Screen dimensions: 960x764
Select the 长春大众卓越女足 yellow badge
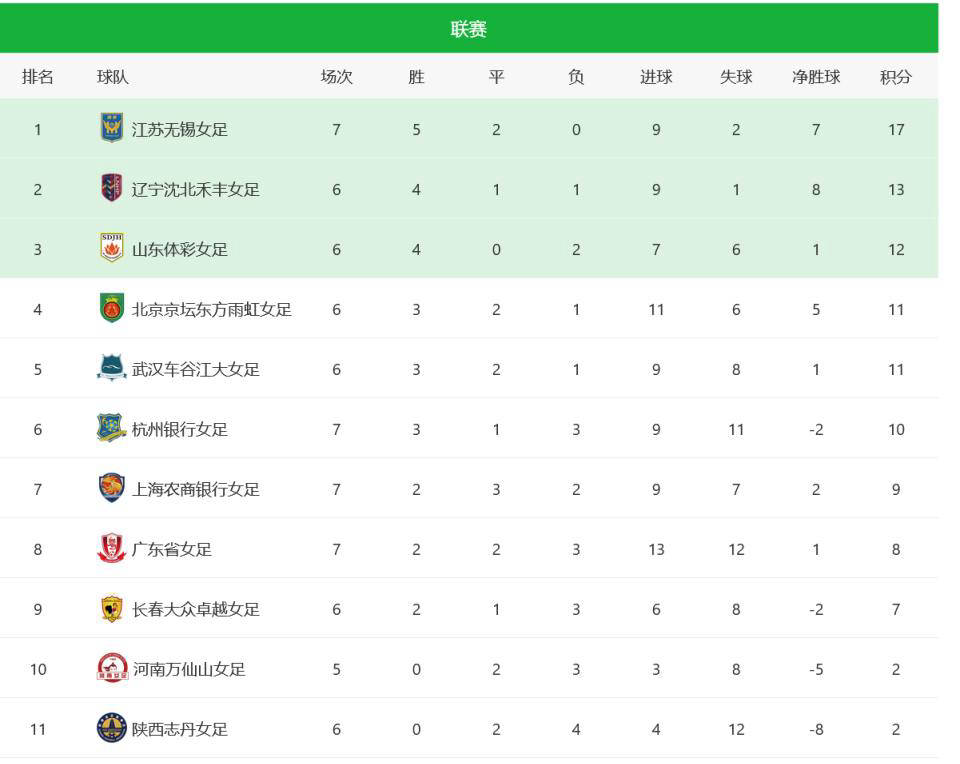coord(112,609)
